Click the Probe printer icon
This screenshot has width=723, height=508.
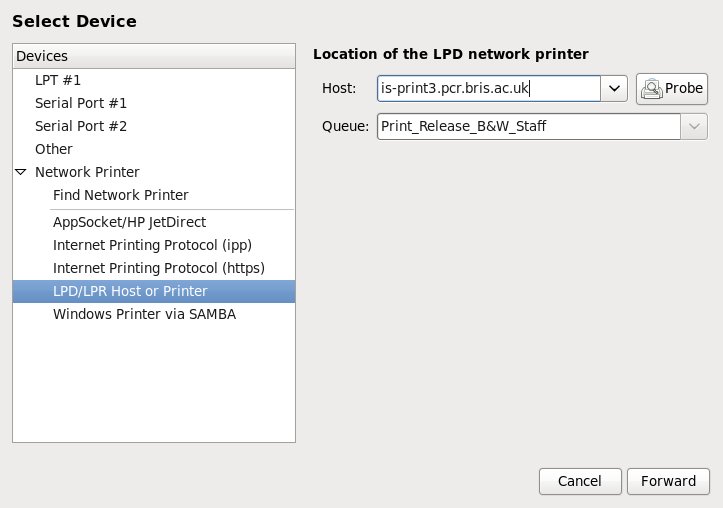653,89
